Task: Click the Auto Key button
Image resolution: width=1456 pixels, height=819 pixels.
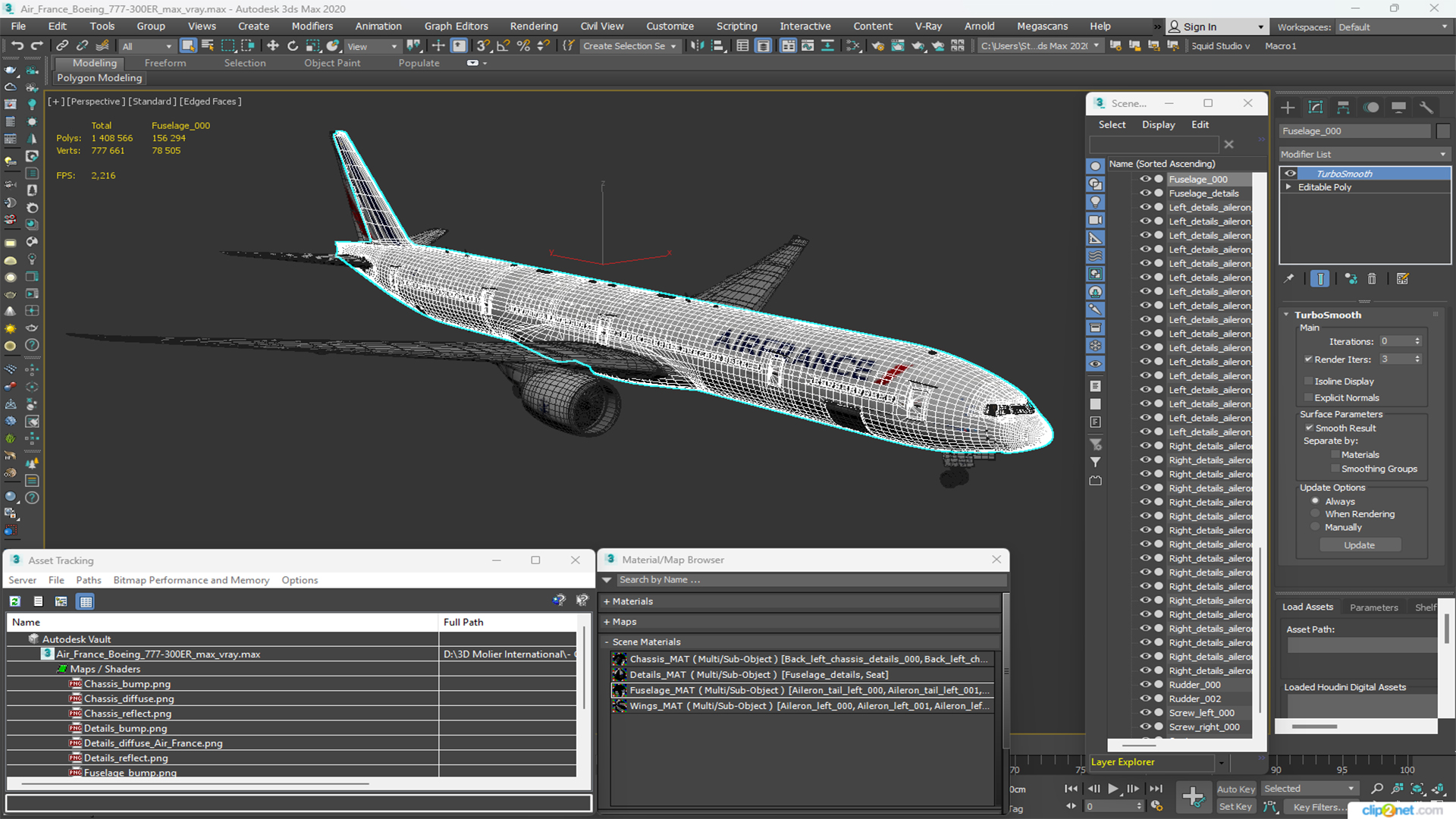Action: tap(1236, 789)
